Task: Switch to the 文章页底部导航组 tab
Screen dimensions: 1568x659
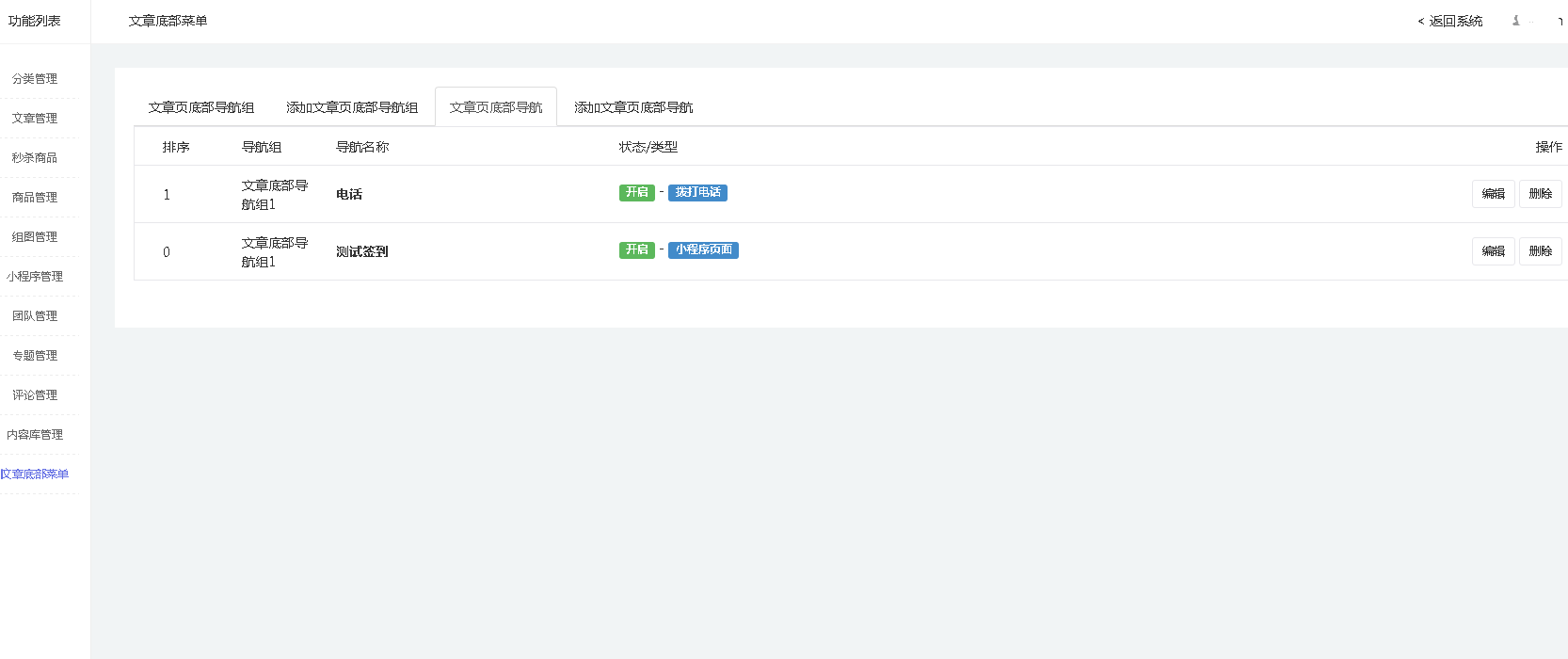Action: [x=201, y=107]
